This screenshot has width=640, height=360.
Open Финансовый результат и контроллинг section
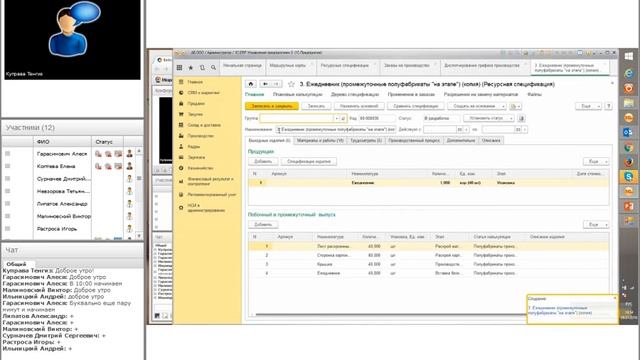tap(210, 181)
